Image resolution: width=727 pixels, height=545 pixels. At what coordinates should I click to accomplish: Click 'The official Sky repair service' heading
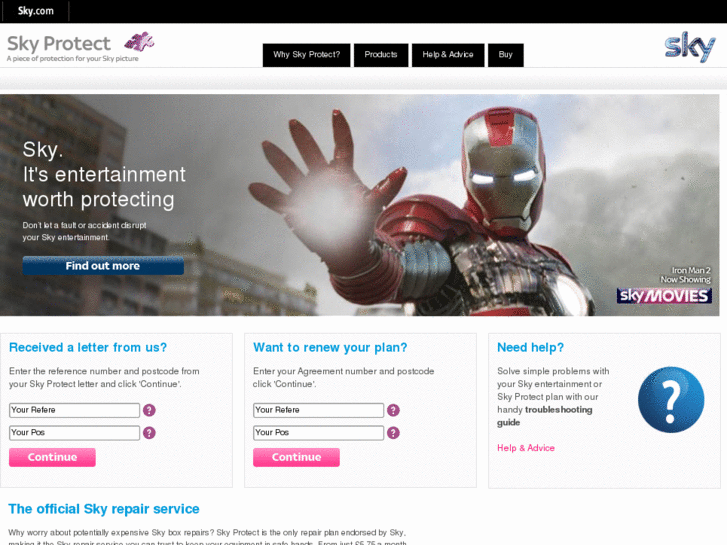tap(104, 509)
